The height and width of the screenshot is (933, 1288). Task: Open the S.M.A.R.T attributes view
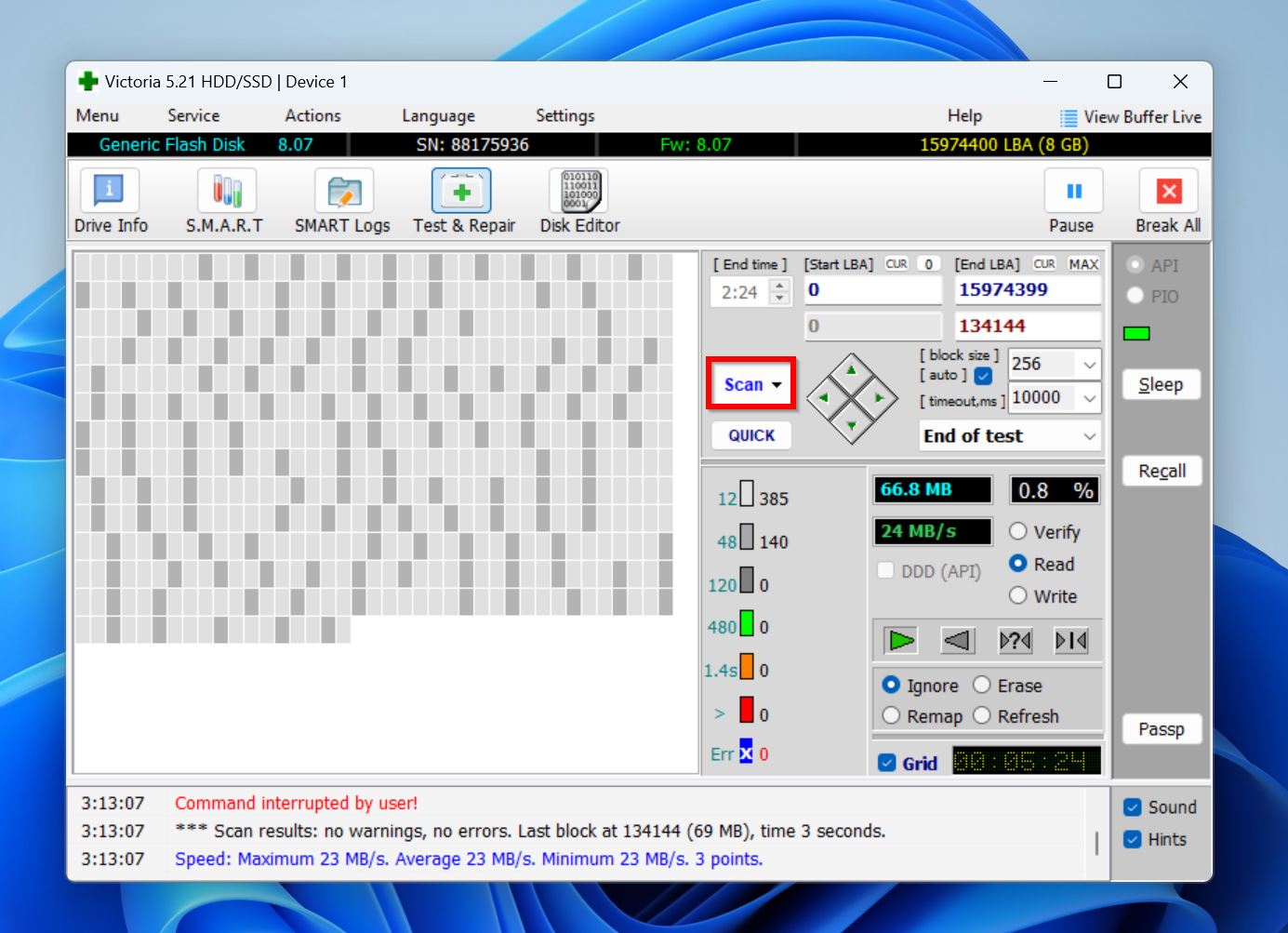pyautogui.click(x=224, y=201)
